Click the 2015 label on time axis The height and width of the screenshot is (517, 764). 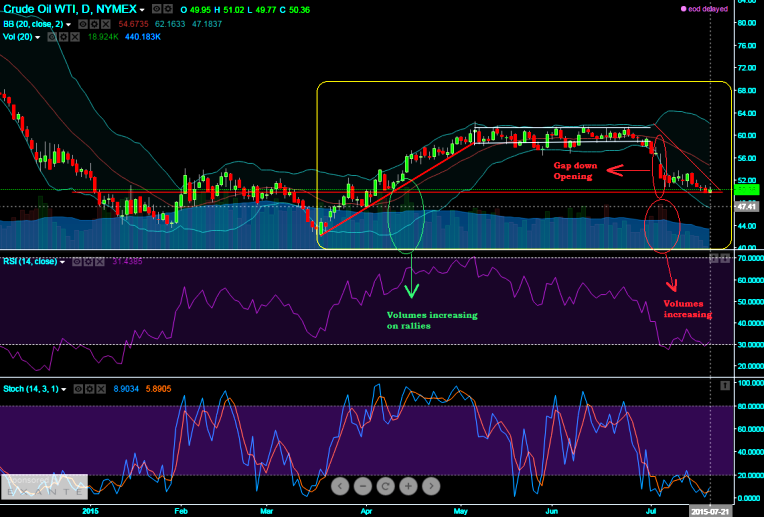pyautogui.click(x=91, y=511)
